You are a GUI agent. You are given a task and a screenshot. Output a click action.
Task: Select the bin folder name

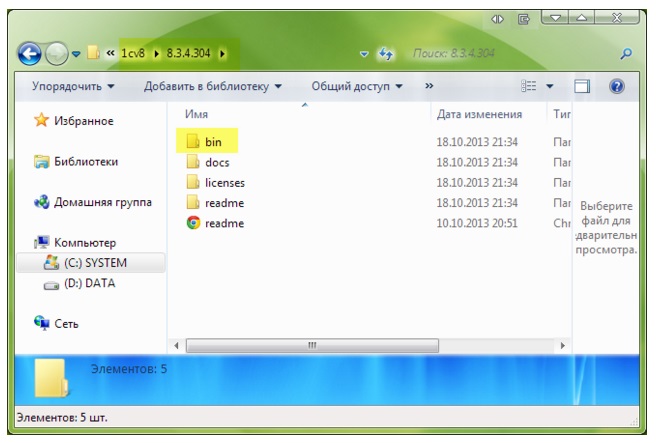pyautogui.click(x=213, y=142)
